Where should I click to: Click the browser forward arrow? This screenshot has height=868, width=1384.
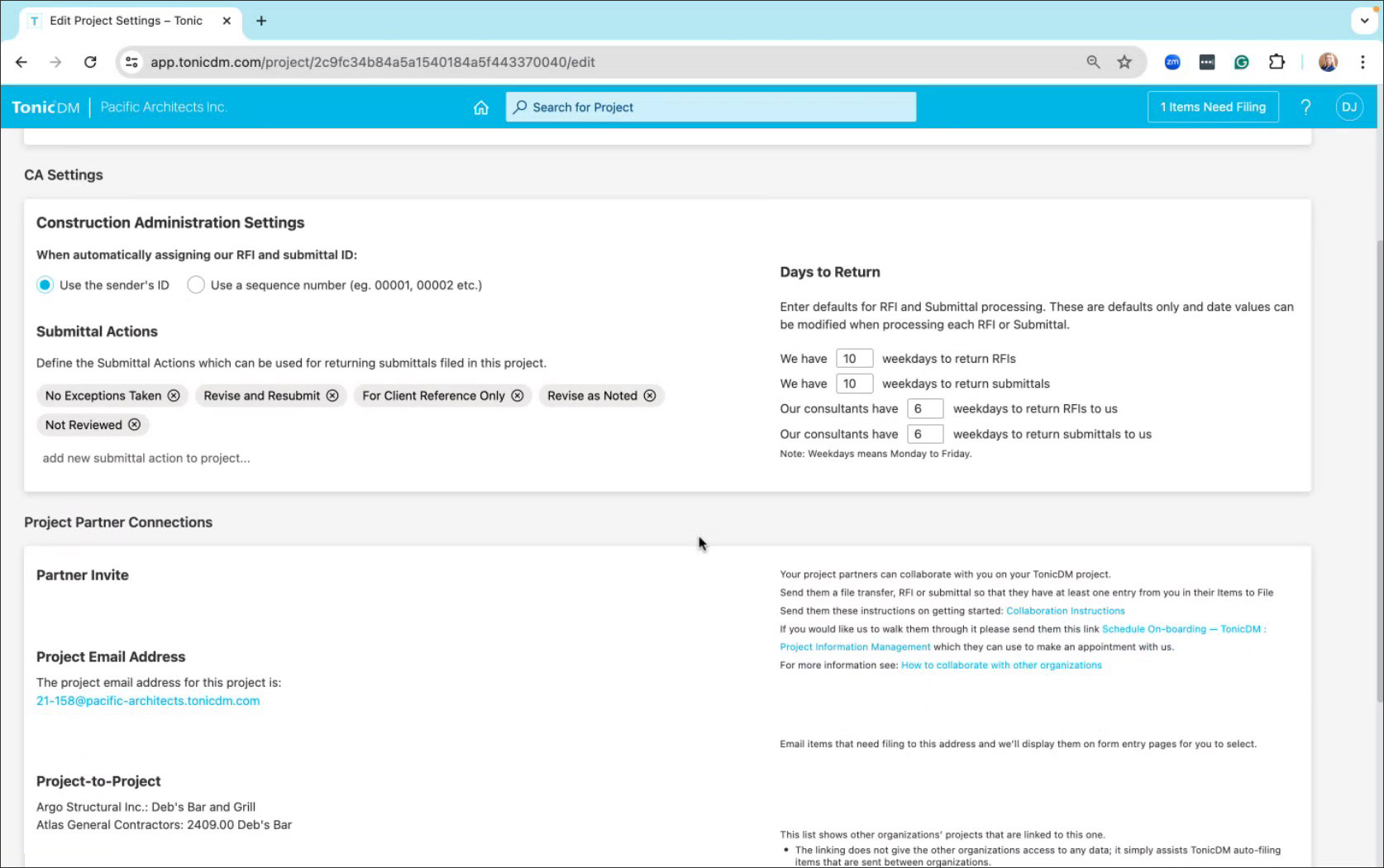coord(55,62)
